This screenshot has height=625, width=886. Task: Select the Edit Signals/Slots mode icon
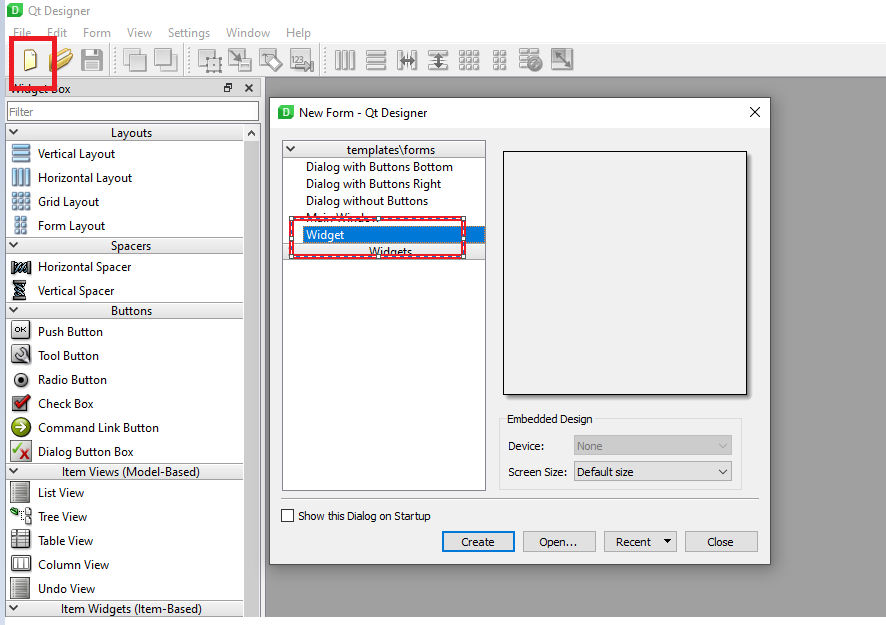pyautogui.click(x=240, y=60)
